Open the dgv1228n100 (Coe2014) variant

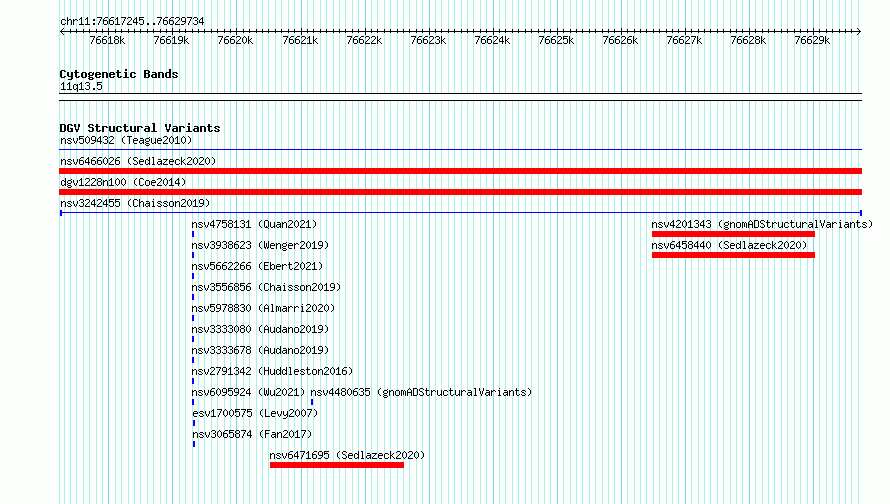[x=123, y=182]
